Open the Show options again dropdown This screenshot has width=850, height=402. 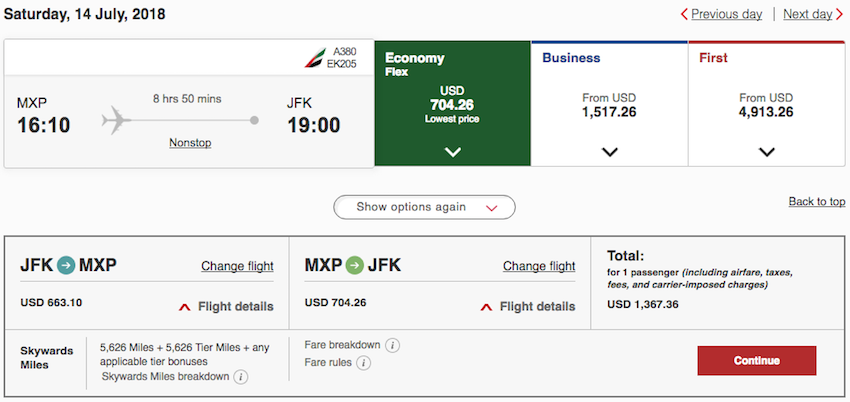[424, 207]
